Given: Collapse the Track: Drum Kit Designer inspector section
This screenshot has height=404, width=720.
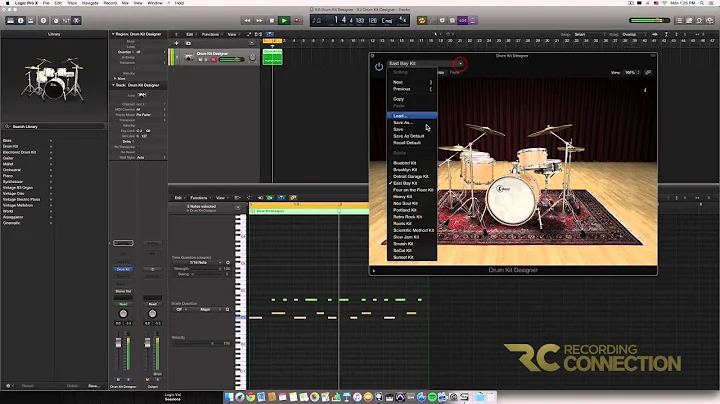Looking at the screenshot, I should pyautogui.click(x=113, y=85).
